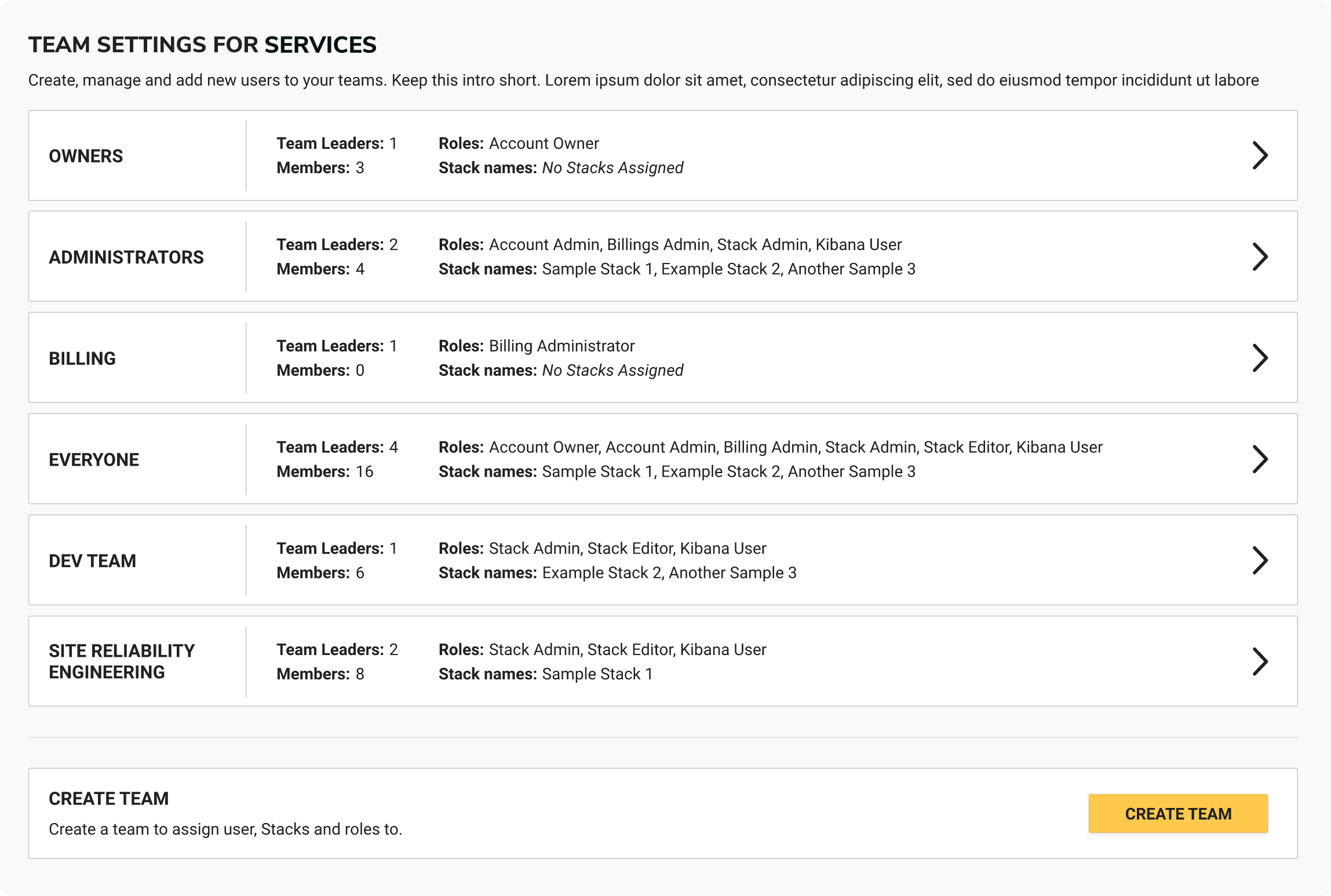The width and height of the screenshot is (1331, 896).
Task: Select the EVERYONE team heading
Action: (x=94, y=460)
